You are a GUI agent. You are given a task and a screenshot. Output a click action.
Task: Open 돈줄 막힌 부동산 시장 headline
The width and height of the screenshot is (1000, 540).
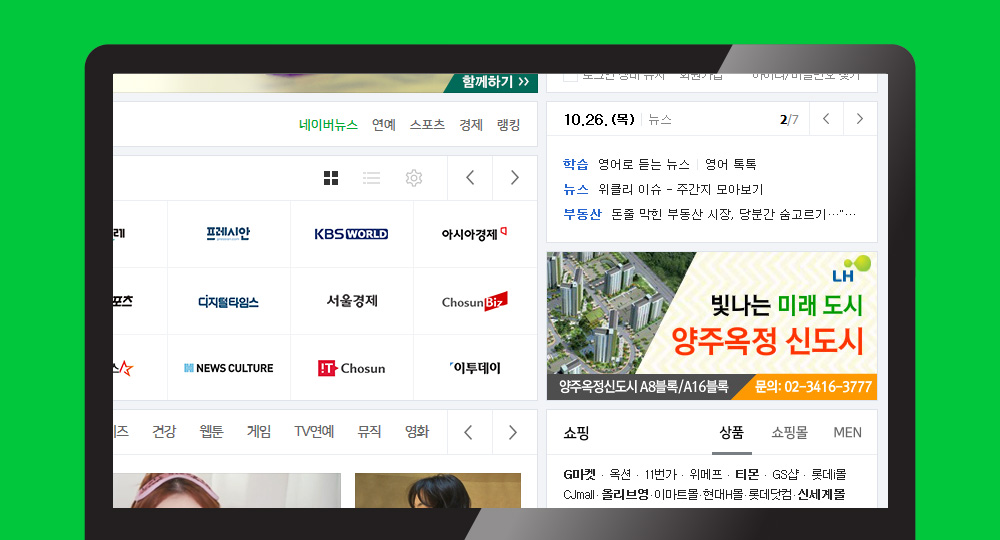(733, 214)
